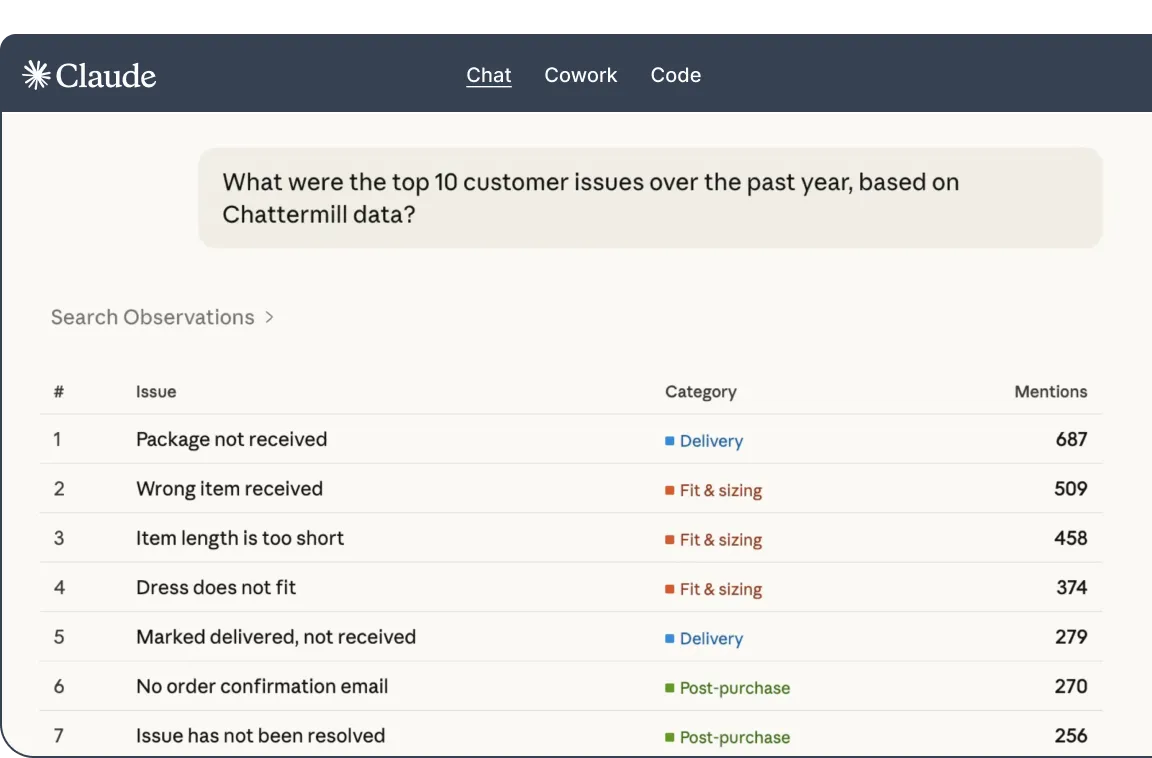Click the Claude wordmark in header
This screenshot has width=1152, height=758.
(106, 76)
